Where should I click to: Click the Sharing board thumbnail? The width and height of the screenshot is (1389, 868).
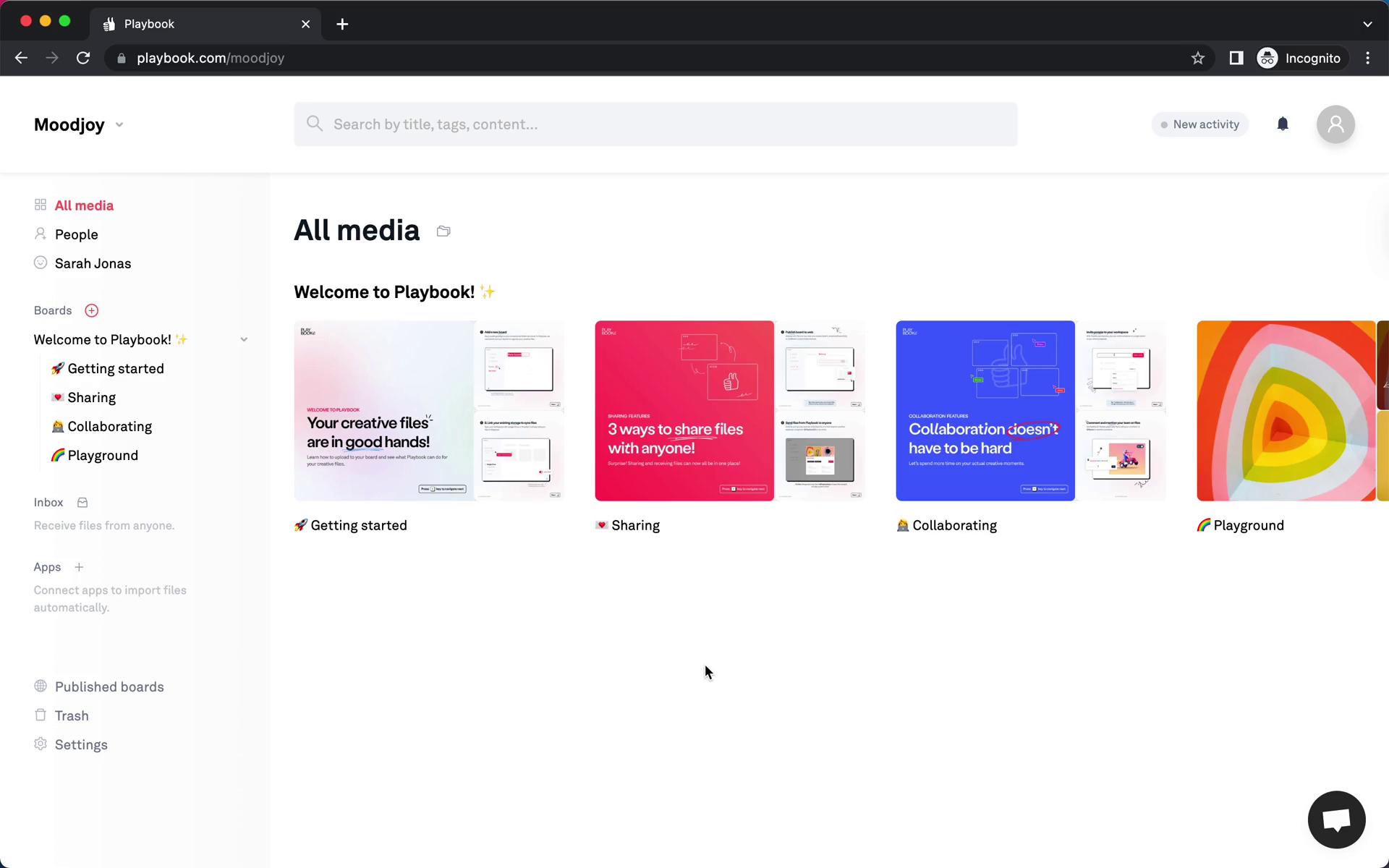[729, 410]
